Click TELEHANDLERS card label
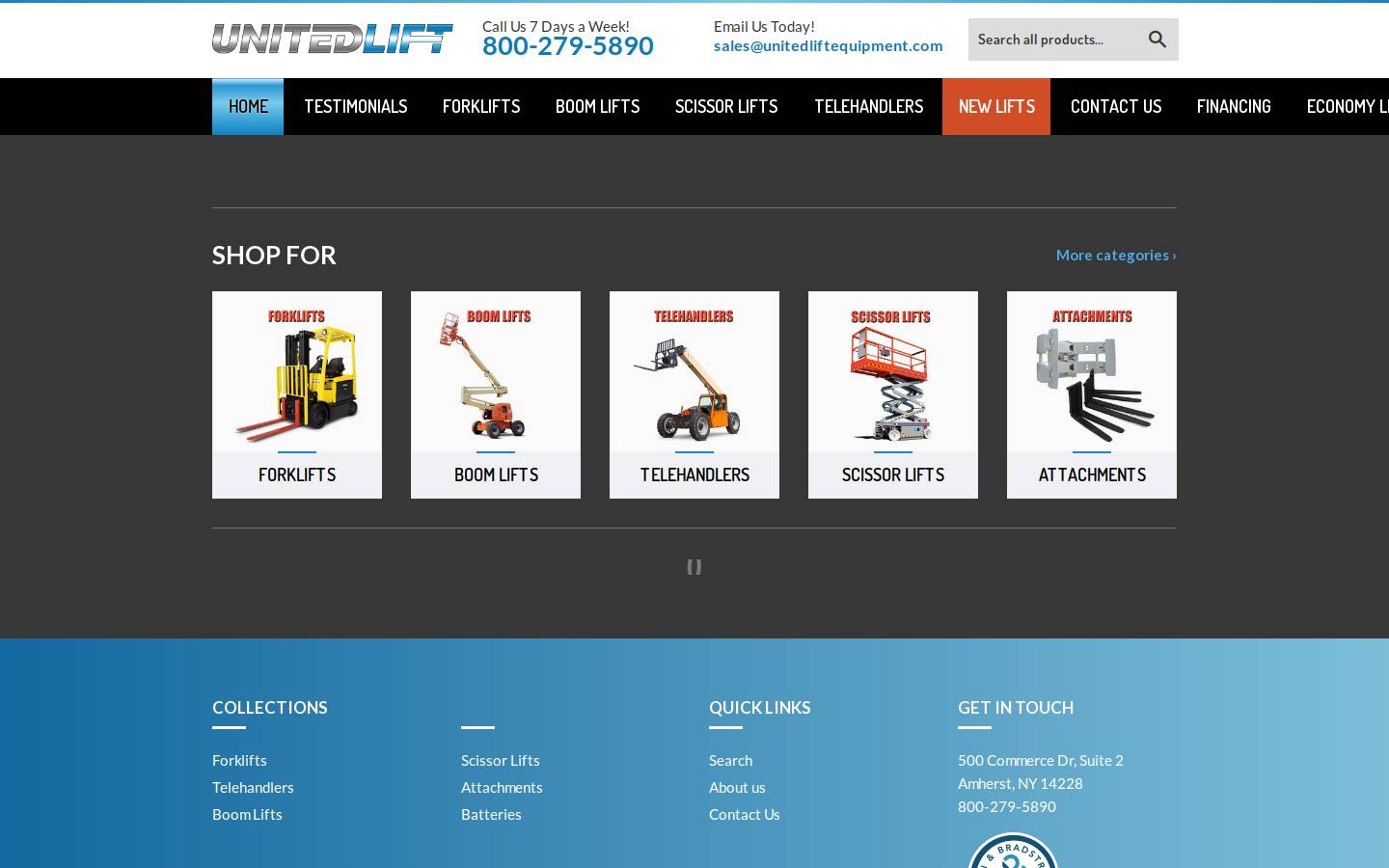Image resolution: width=1389 pixels, height=868 pixels. click(x=694, y=475)
